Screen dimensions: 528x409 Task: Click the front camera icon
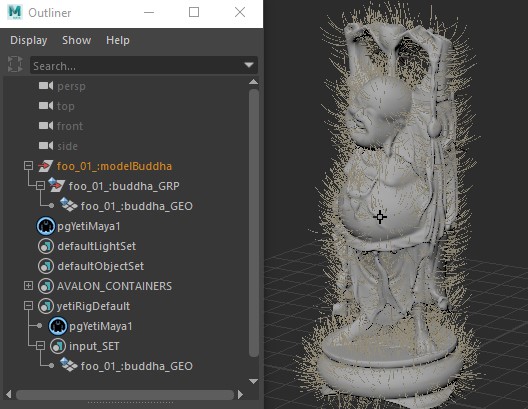click(x=46, y=126)
